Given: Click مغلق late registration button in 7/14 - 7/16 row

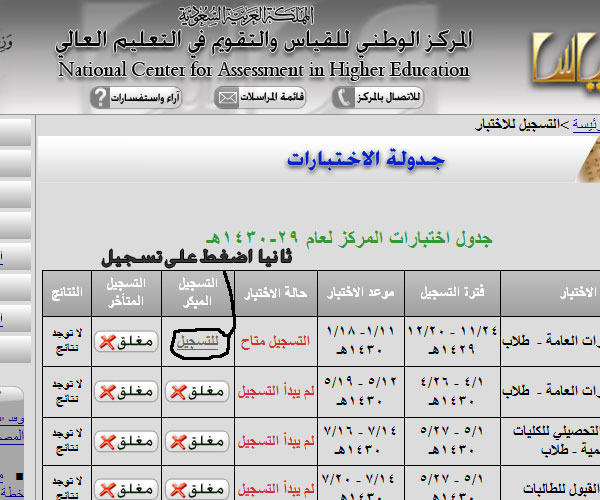Looking at the screenshot, I should coord(126,441).
